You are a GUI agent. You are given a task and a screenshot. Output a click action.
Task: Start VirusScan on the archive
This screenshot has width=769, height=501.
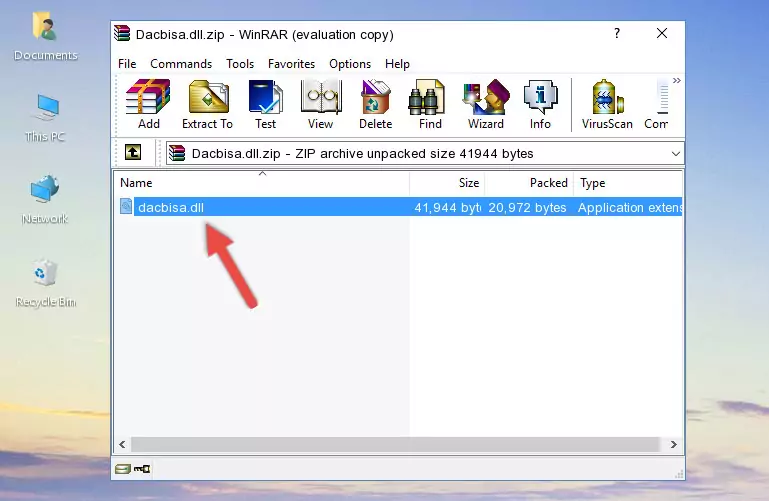607,104
